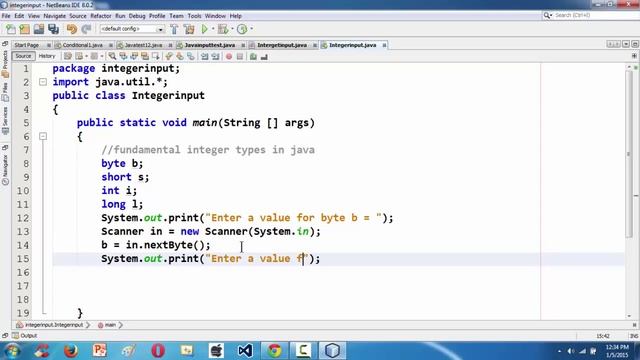The width and height of the screenshot is (640, 360).
Task: Open Run Project dropdown arrow
Action: coord(213,29)
